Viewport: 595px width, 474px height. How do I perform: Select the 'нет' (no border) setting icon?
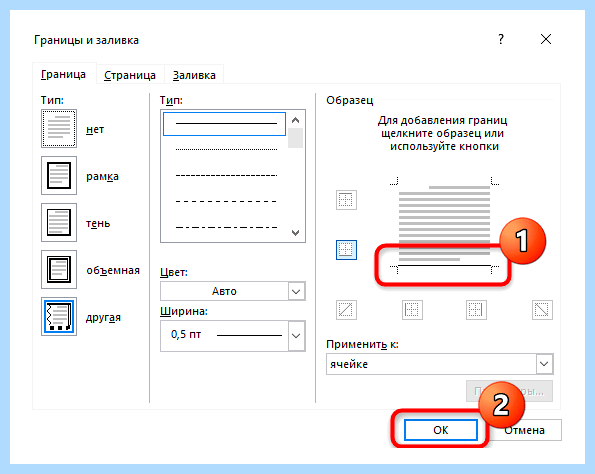59,128
